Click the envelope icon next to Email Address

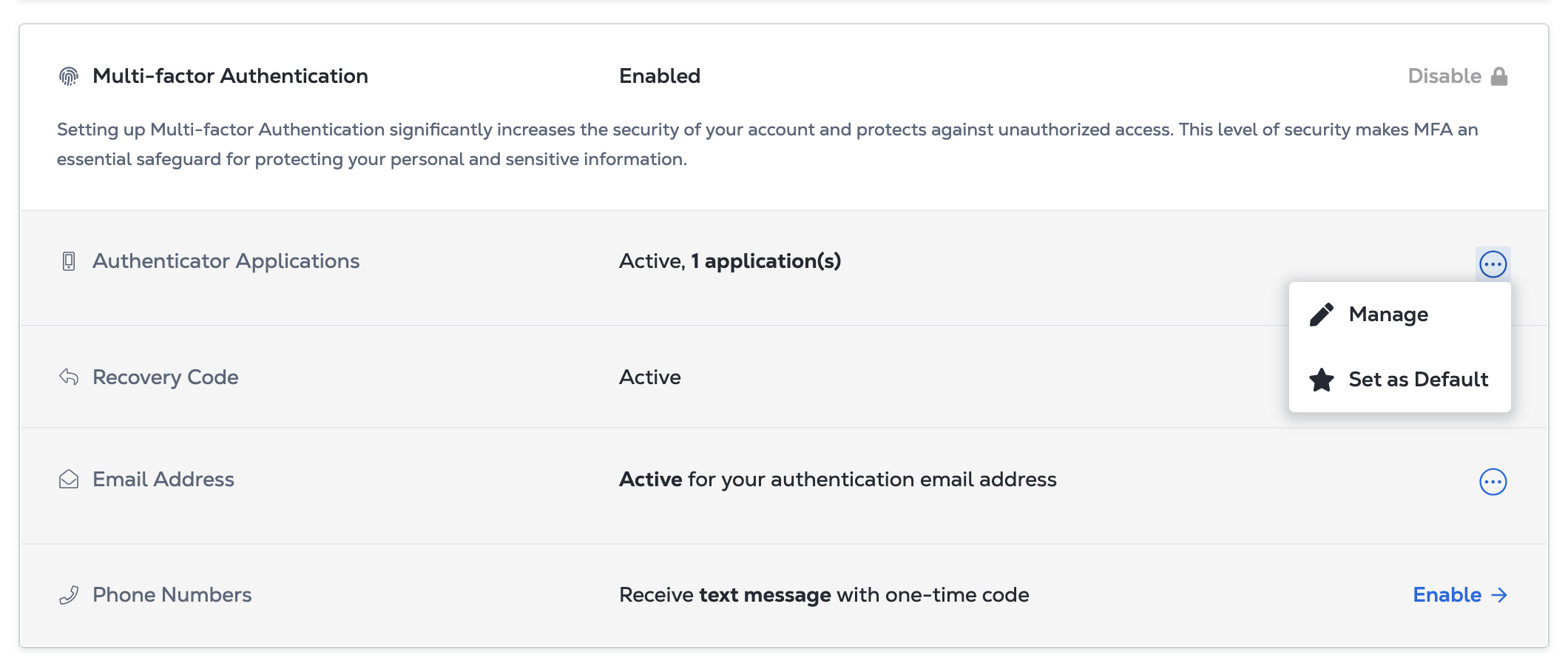pos(69,480)
